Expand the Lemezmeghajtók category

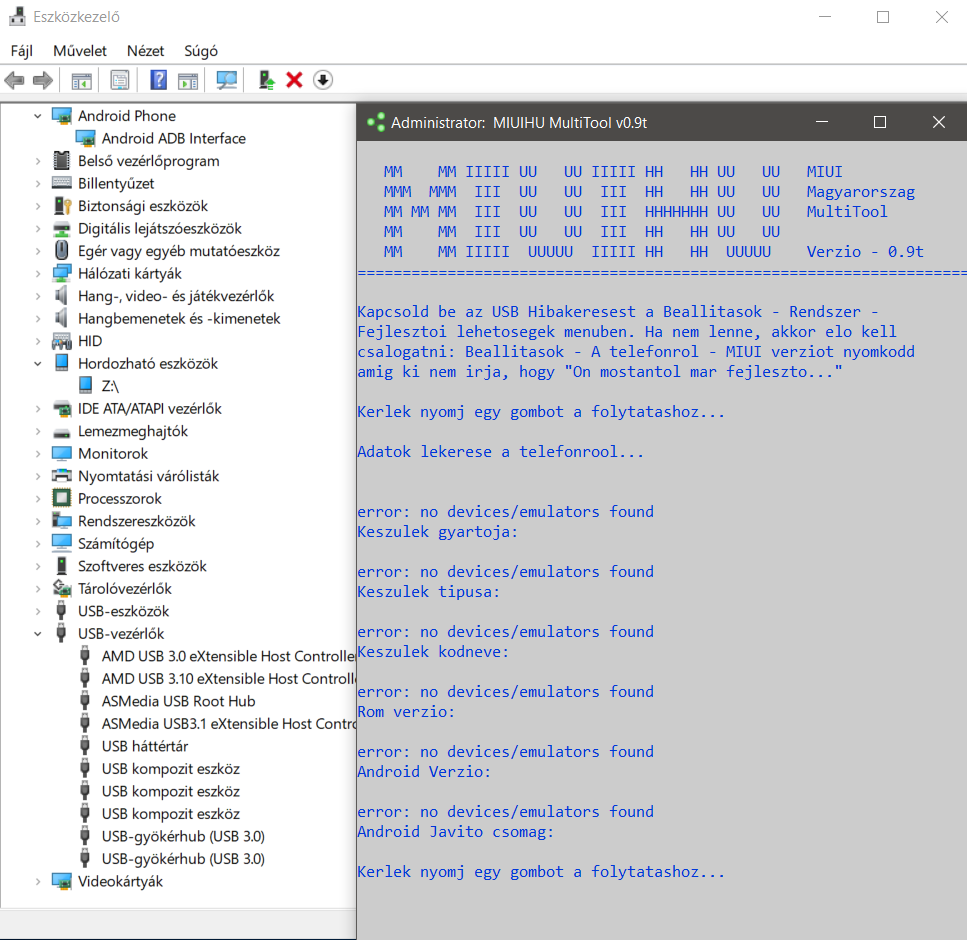[x=38, y=431]
